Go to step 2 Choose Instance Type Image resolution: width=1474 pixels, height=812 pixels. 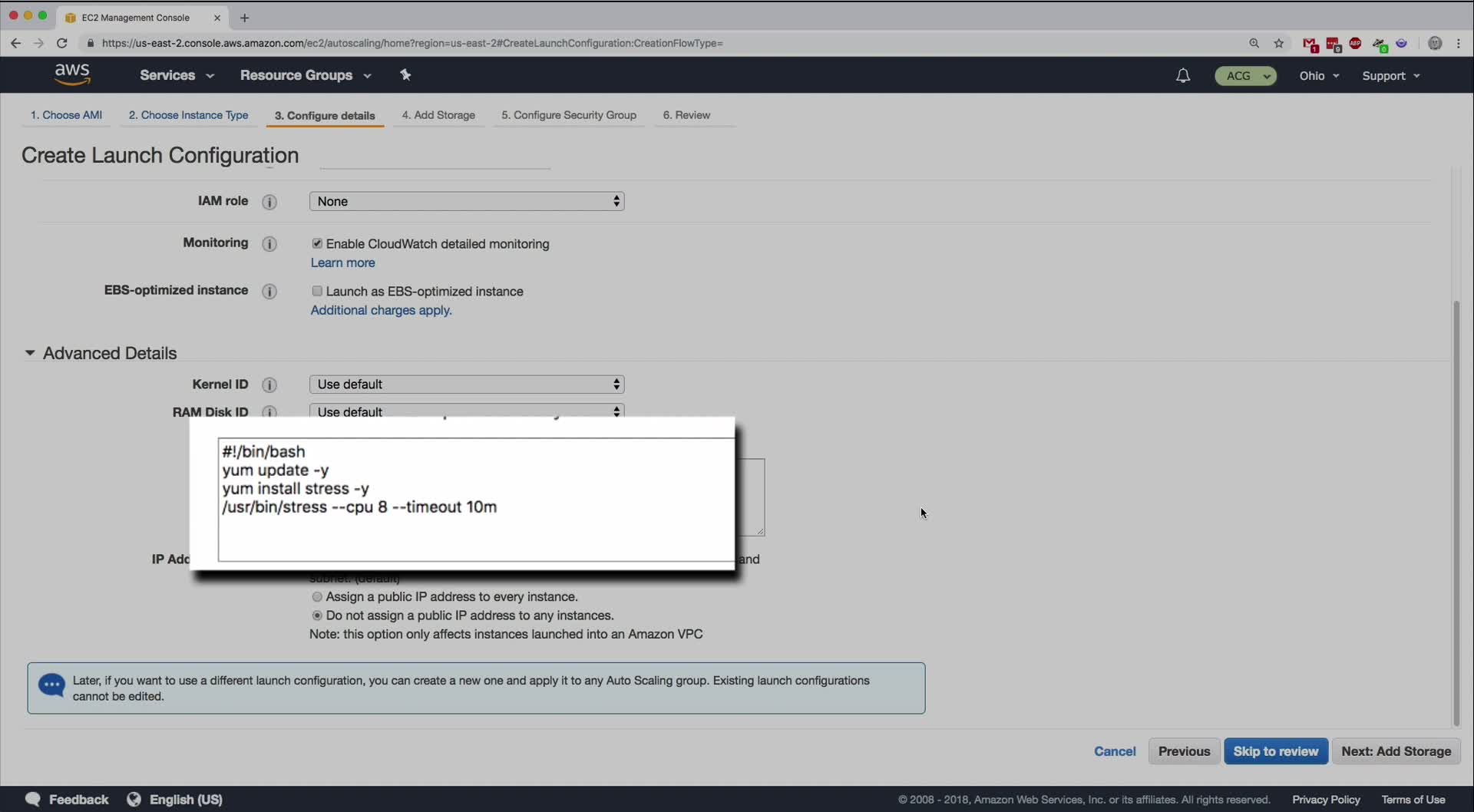tap(188, 115)
